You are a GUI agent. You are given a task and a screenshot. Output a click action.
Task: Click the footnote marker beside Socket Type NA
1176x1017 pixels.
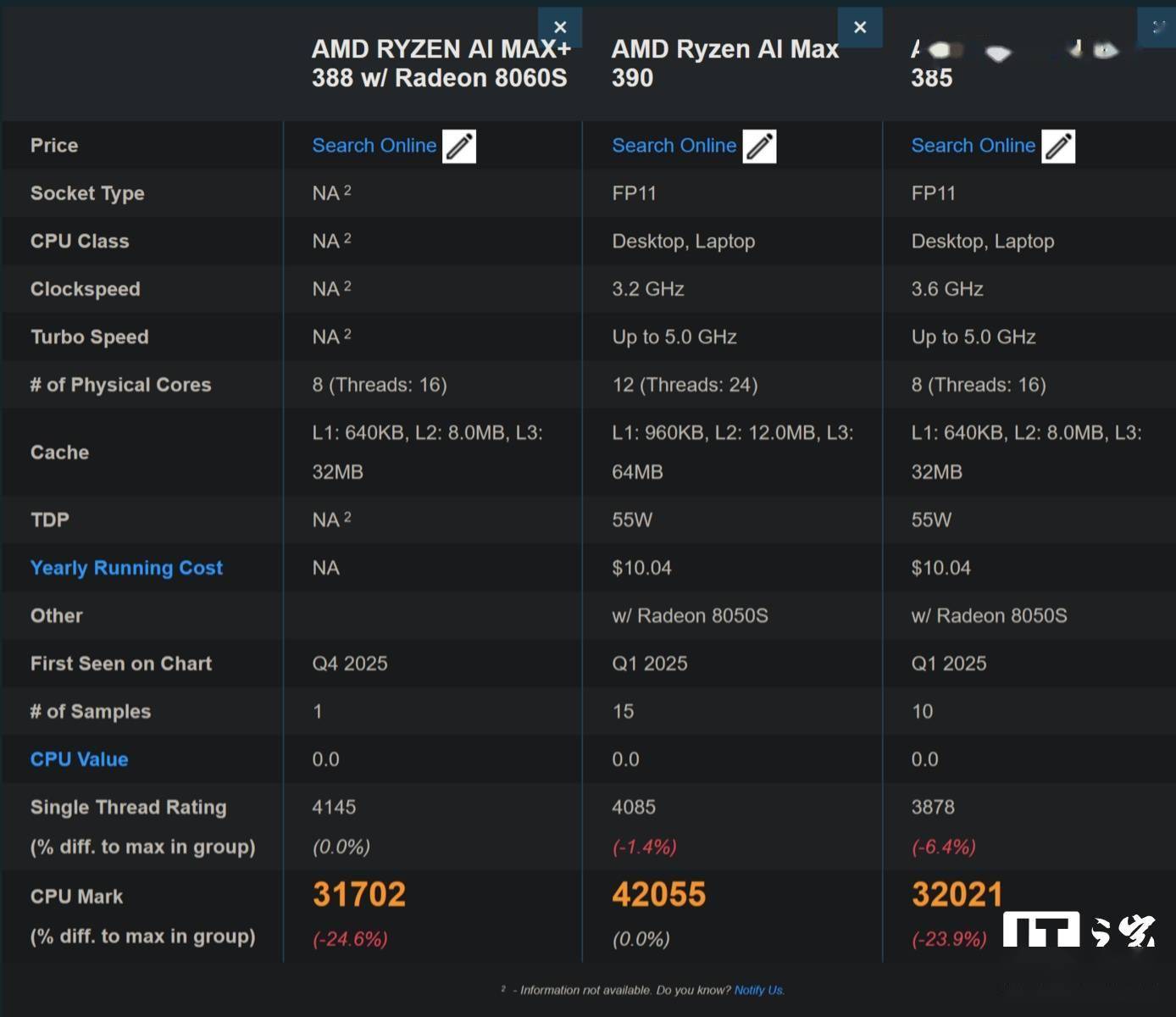347,191
